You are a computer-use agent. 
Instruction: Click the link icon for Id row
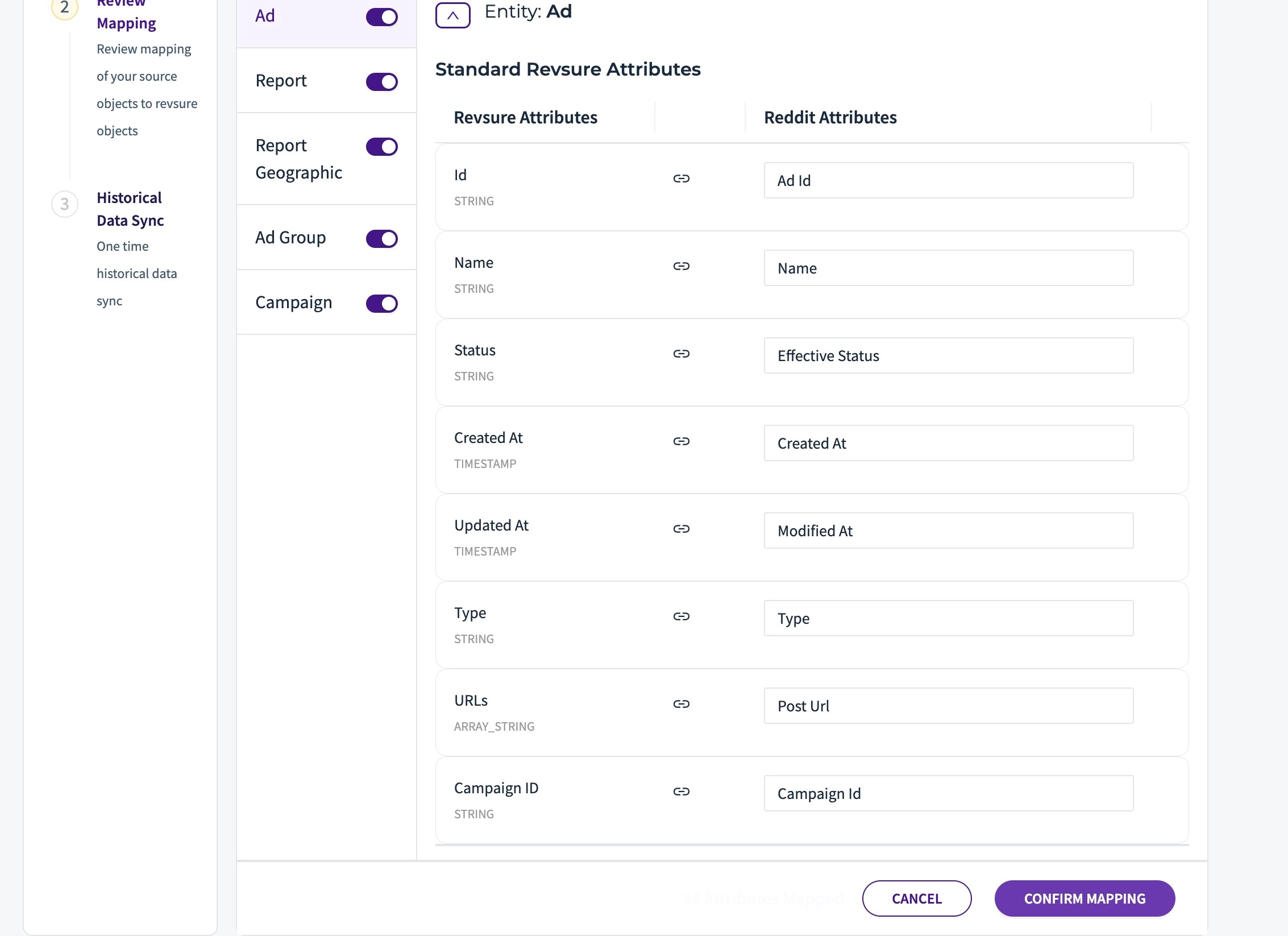(681, 179)
